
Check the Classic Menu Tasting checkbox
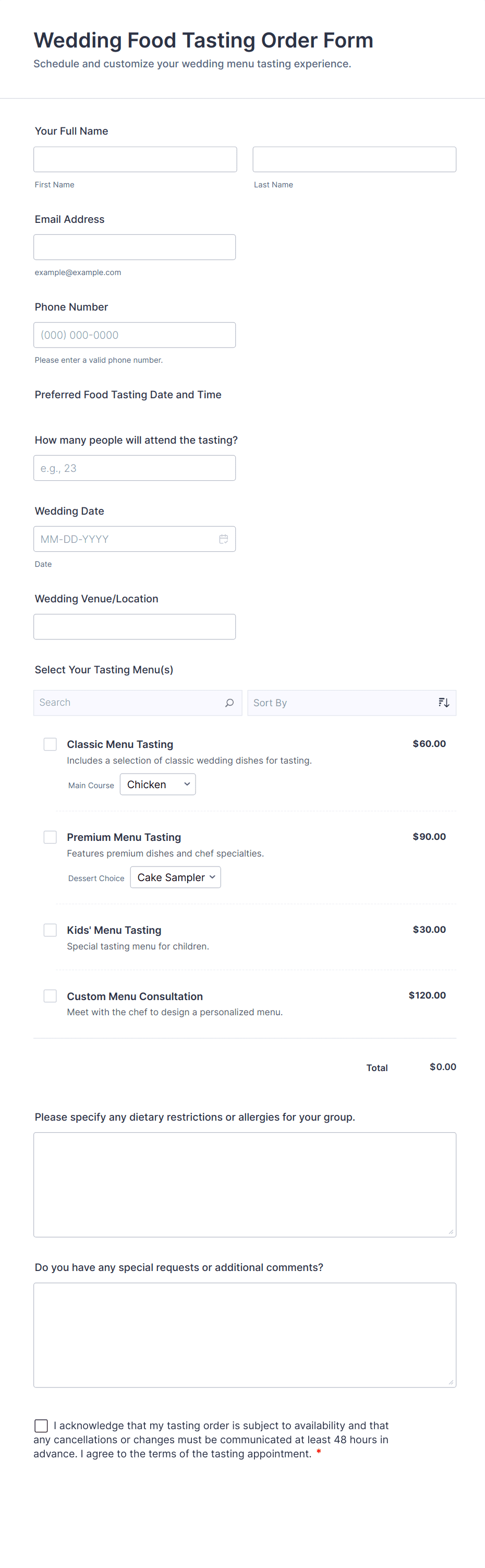[x=51, y=744]
